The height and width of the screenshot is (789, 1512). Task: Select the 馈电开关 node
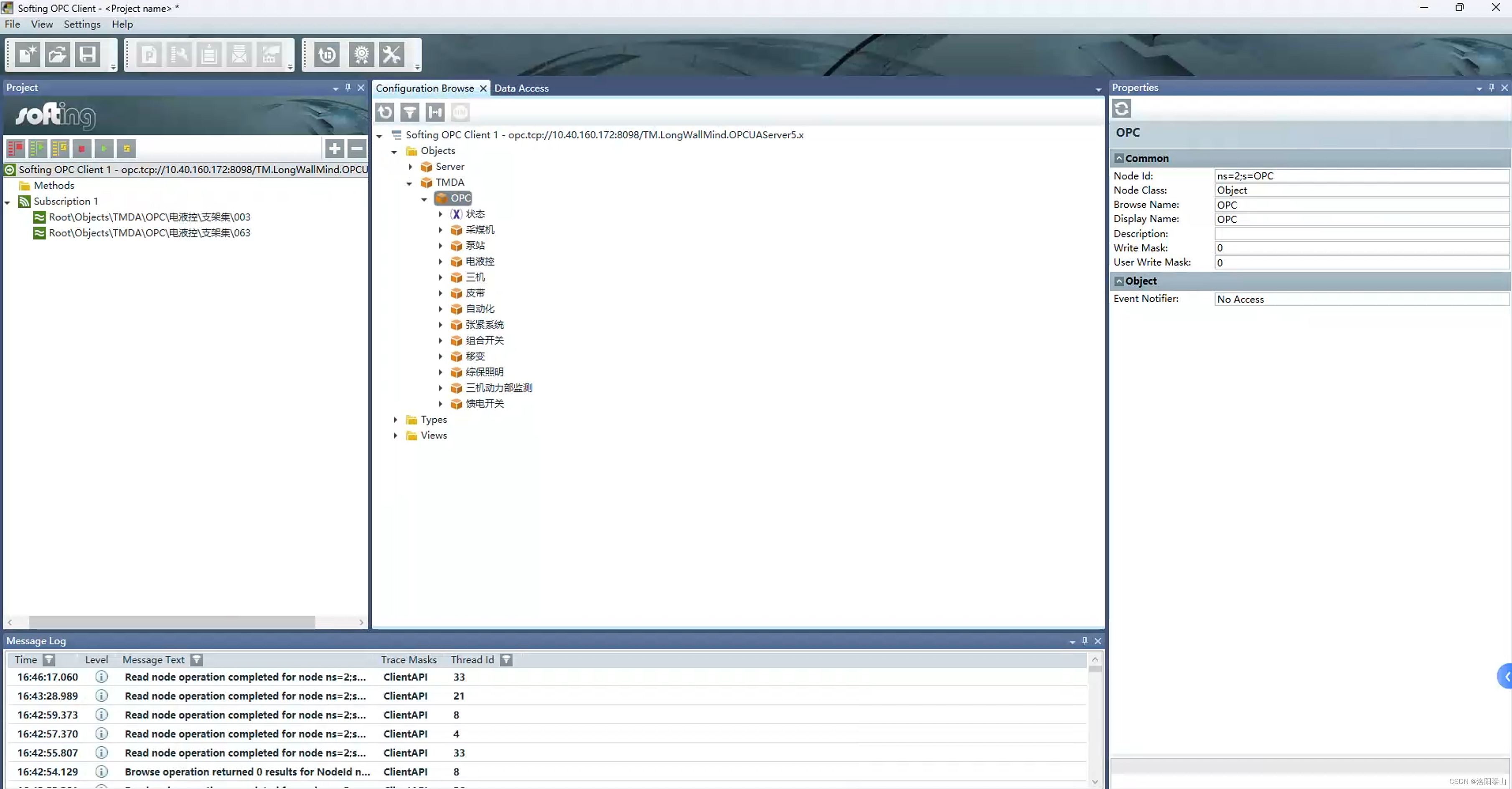click(x=484, y=403)
